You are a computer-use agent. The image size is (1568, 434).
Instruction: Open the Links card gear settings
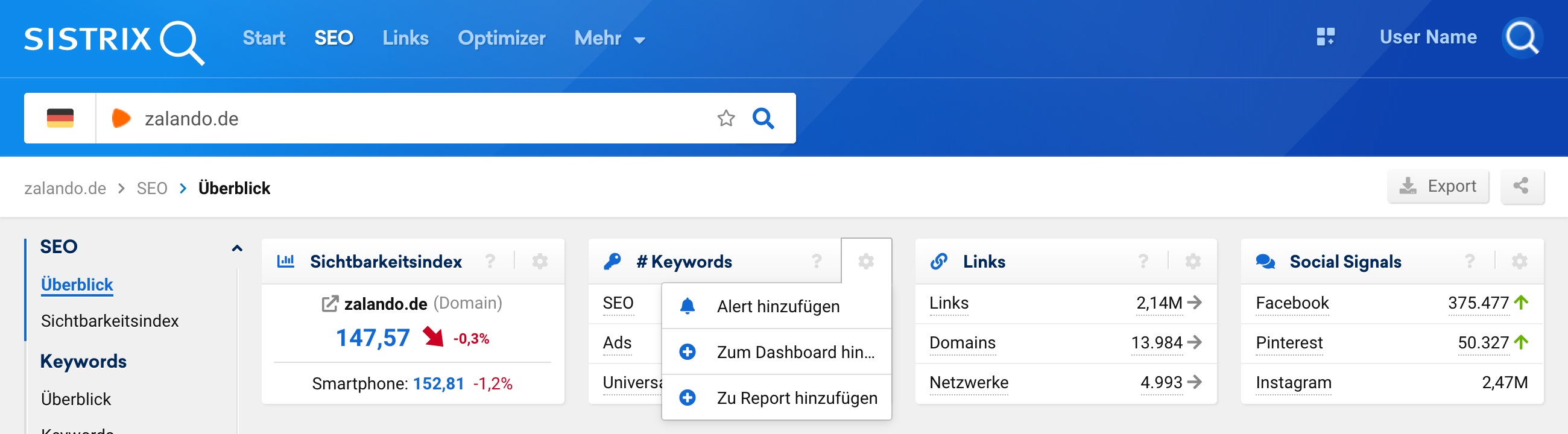pyautogui.click(x=1192, y=261)
